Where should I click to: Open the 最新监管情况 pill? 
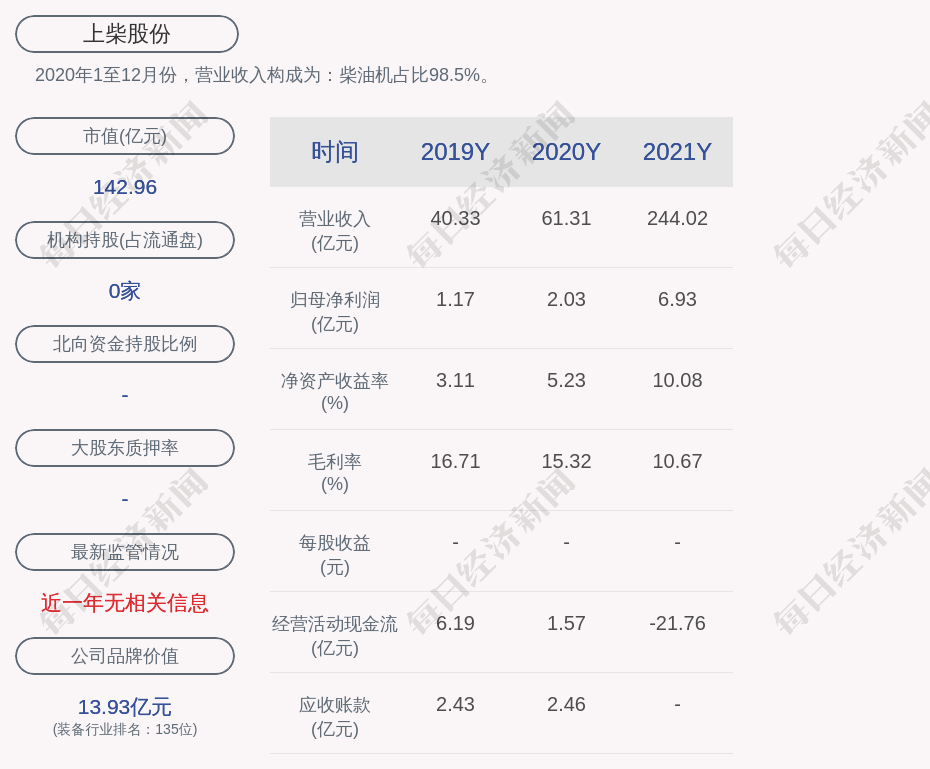(125, 552)
